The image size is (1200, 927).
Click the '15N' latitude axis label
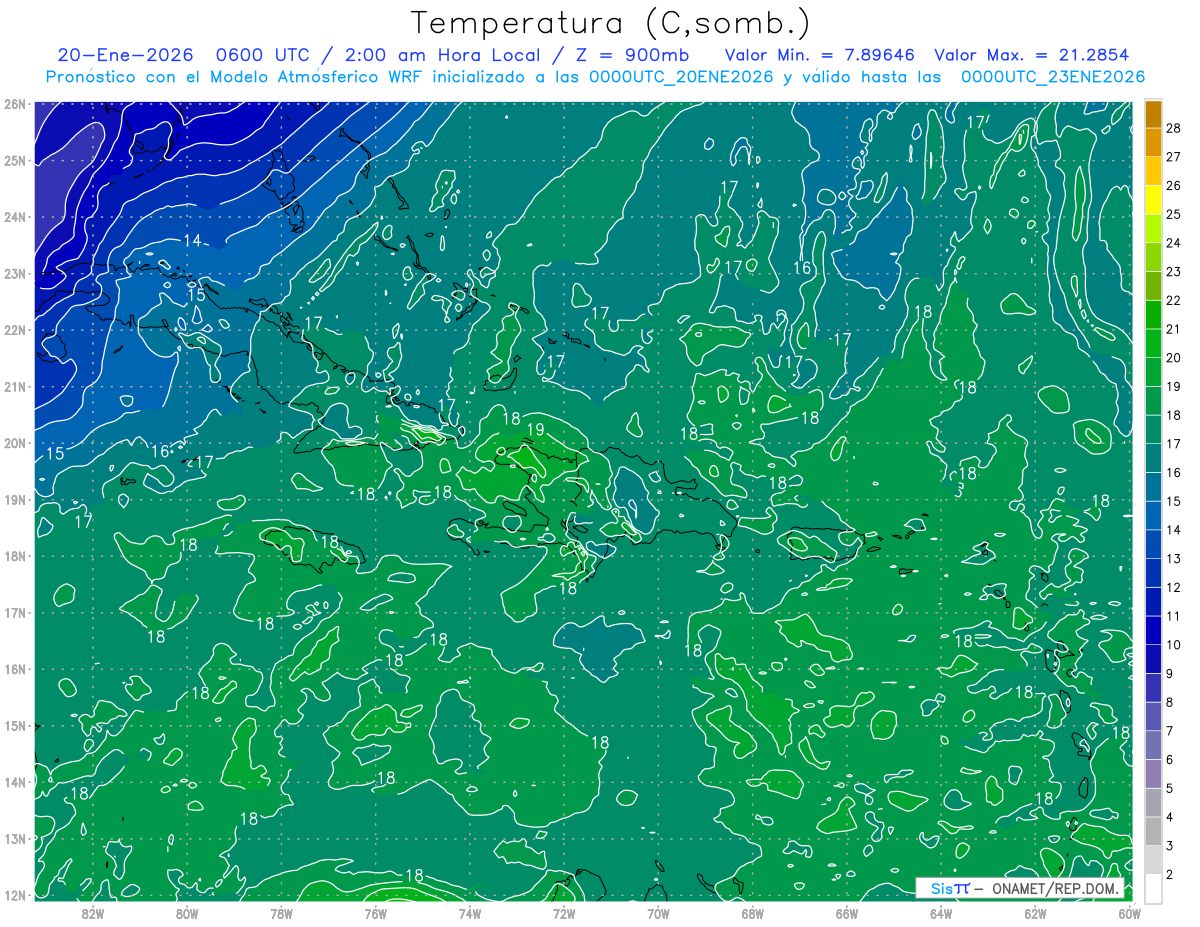pos(15,725)
